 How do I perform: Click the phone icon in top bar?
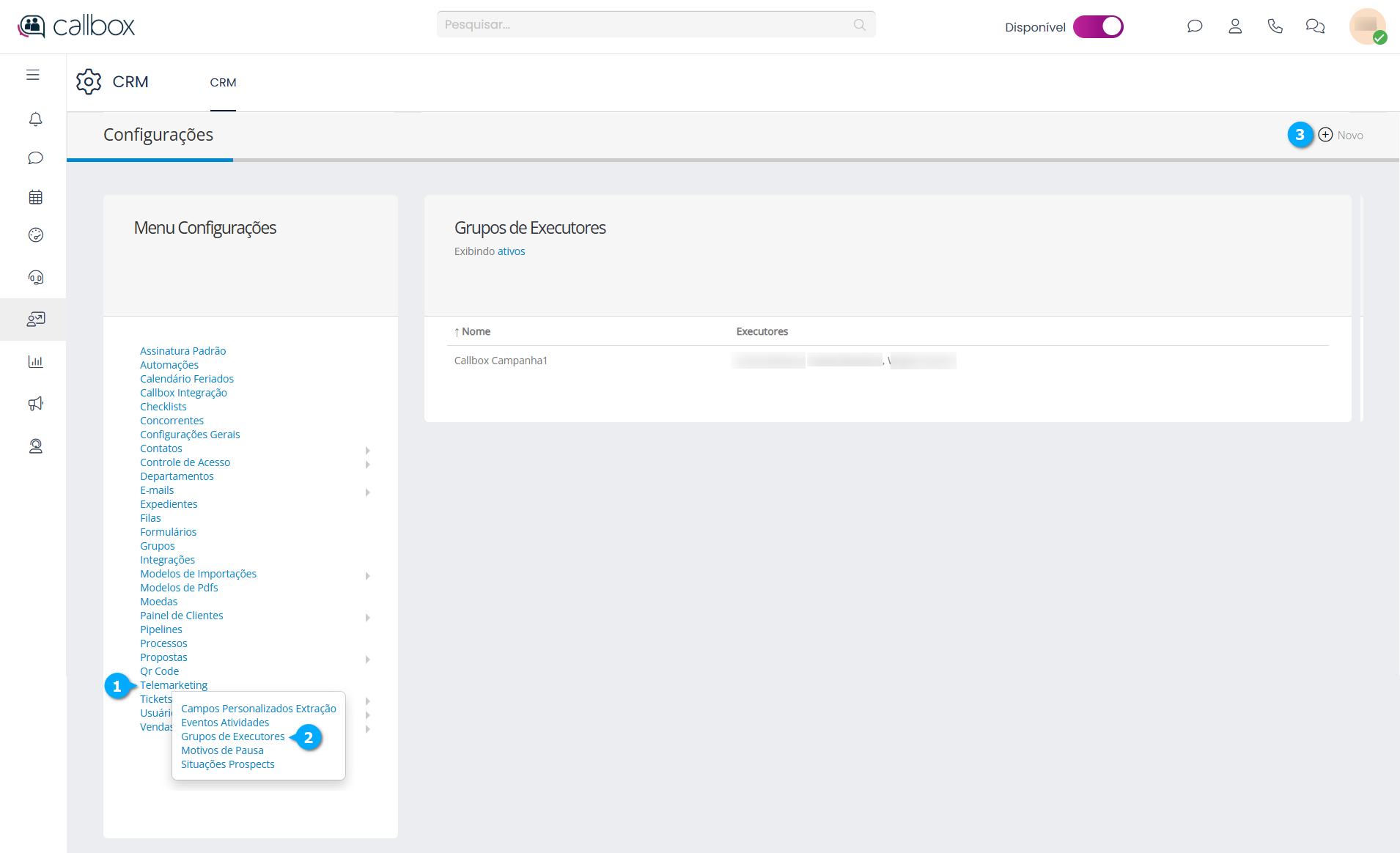click(1275, 26)
